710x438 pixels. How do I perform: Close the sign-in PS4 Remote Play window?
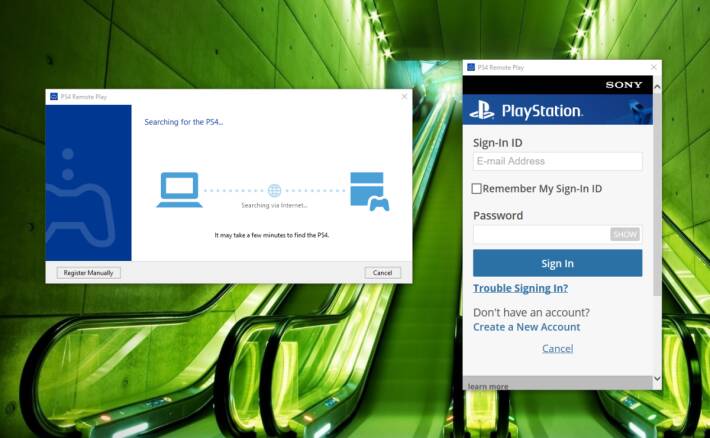point(653,67)
